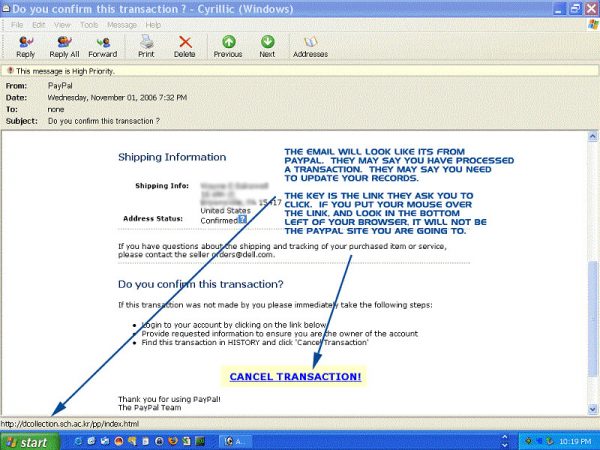
Task: Open the Edit menu
Action: coord(40,24)
